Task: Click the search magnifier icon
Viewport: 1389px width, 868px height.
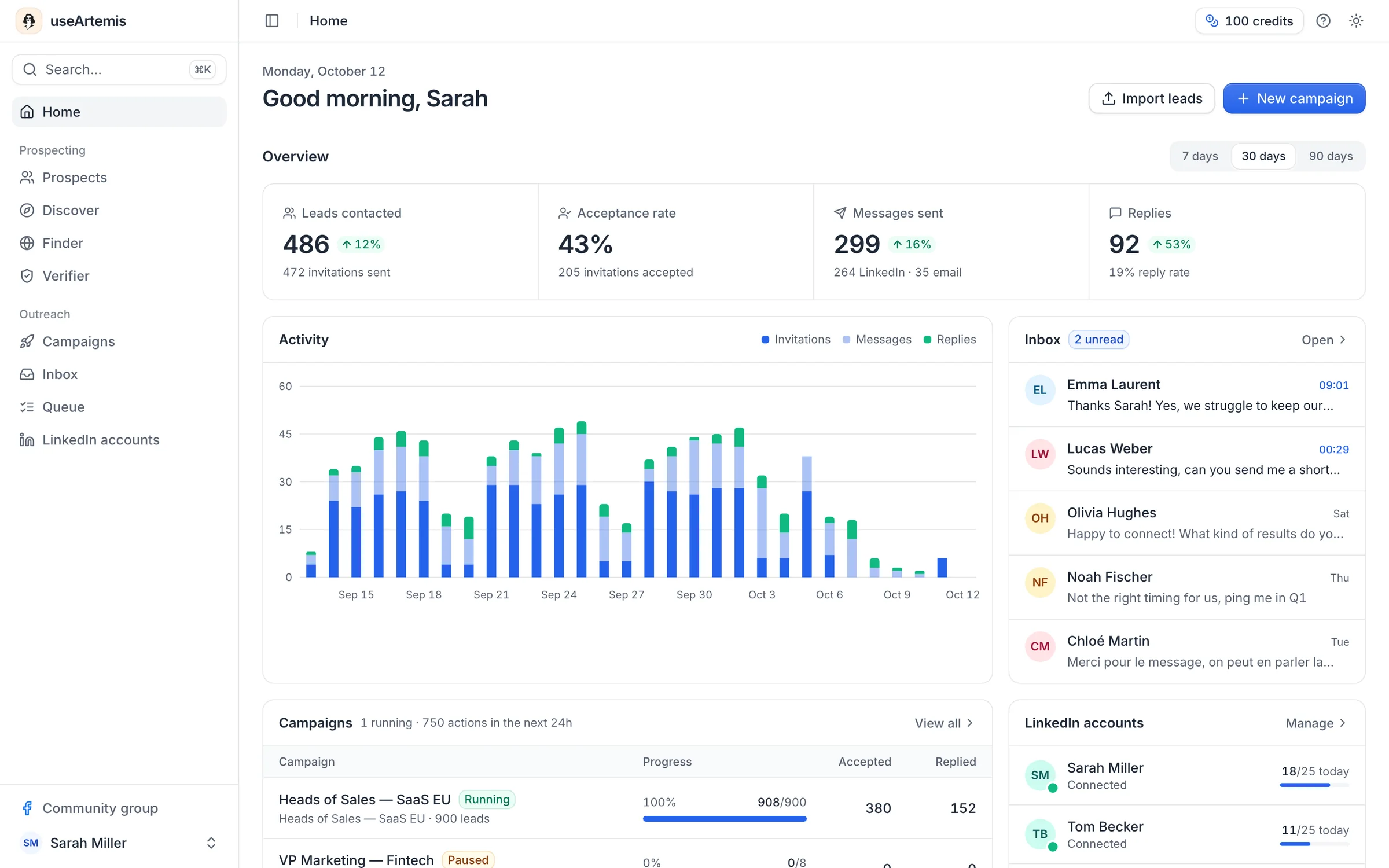Action: tap(30, 69)
